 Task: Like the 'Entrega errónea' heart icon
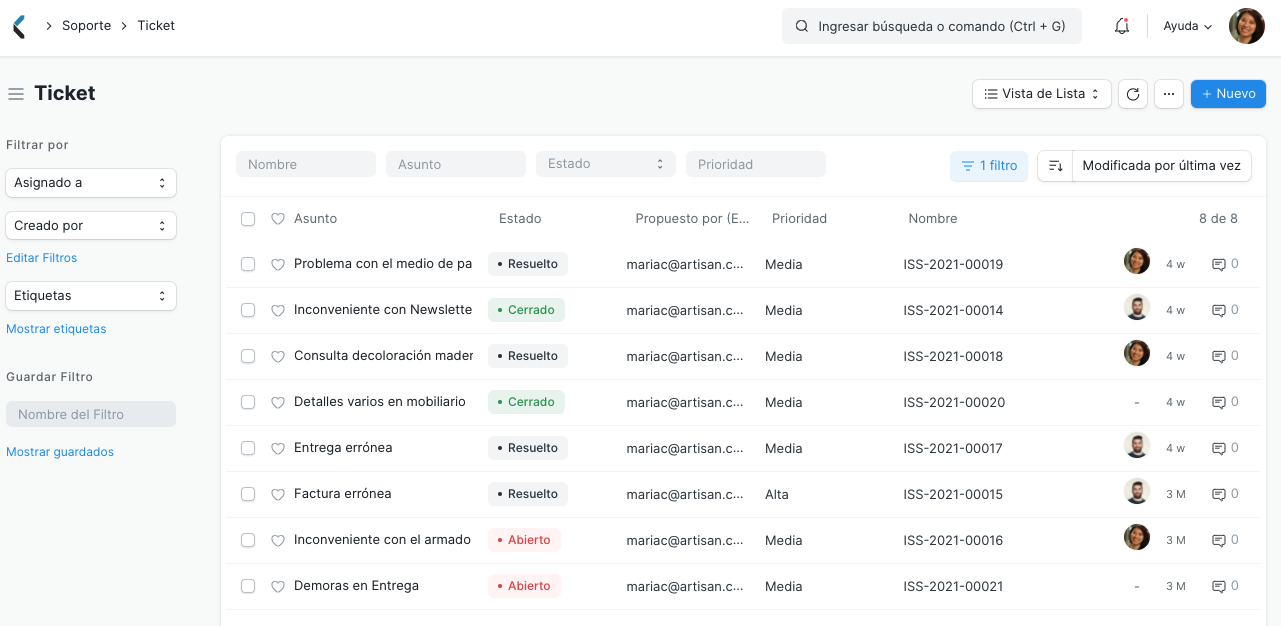coord(278,449)
